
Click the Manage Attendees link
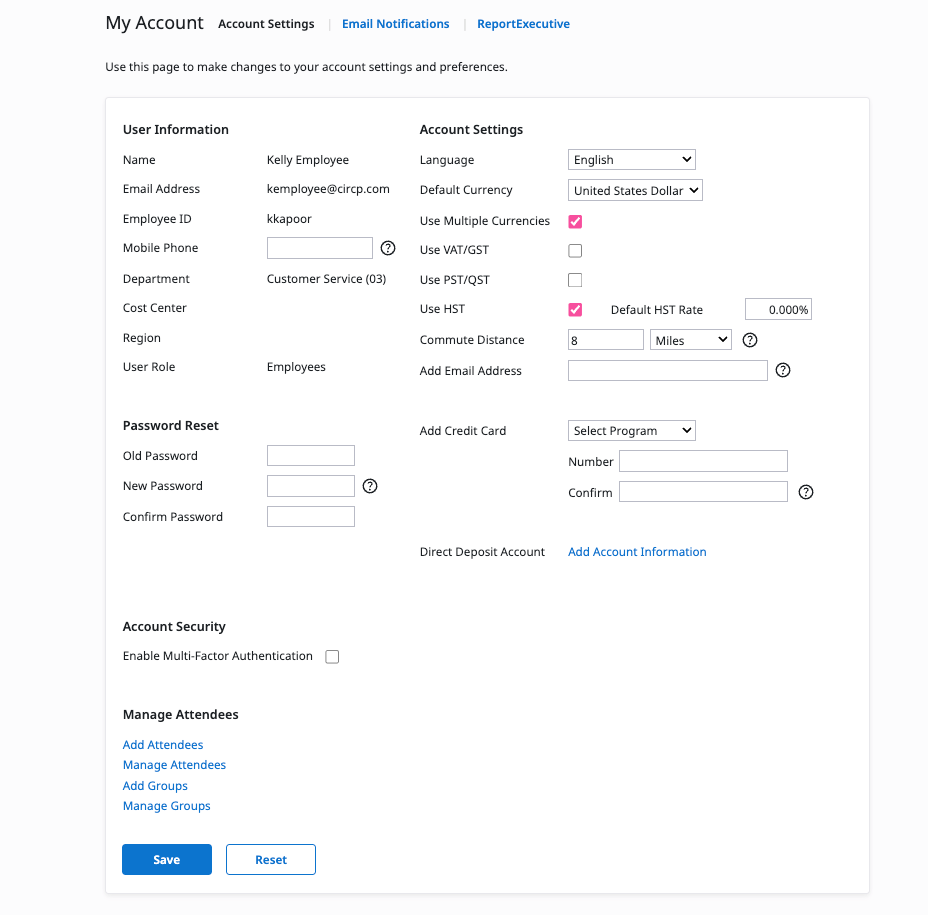(x=174, y=765)
